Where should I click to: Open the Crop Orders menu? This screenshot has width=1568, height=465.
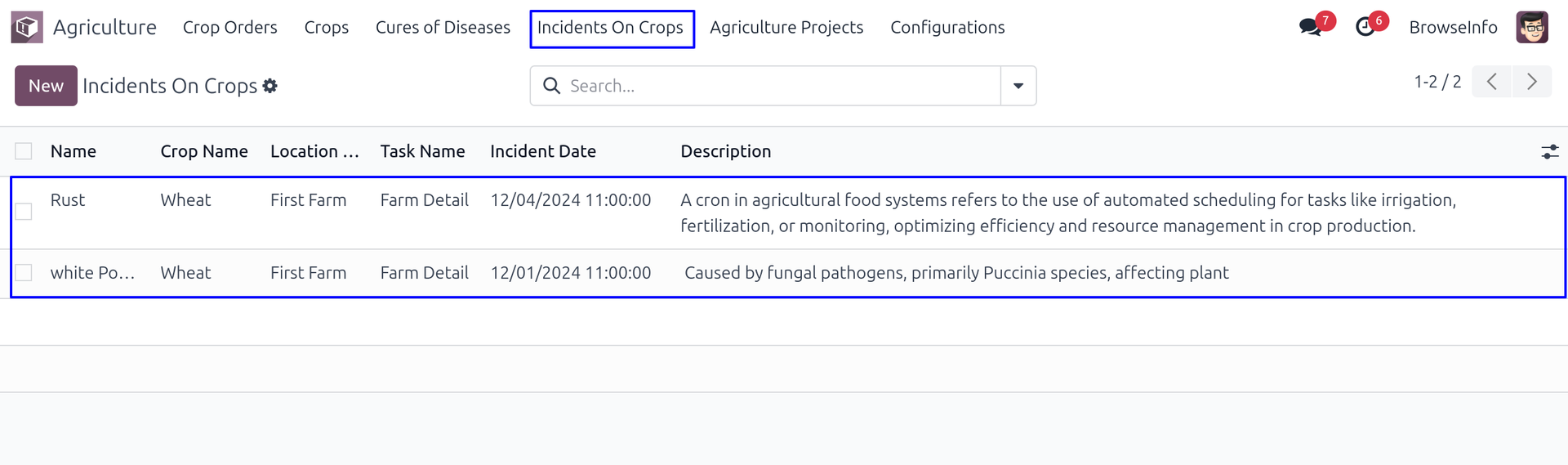229,28
